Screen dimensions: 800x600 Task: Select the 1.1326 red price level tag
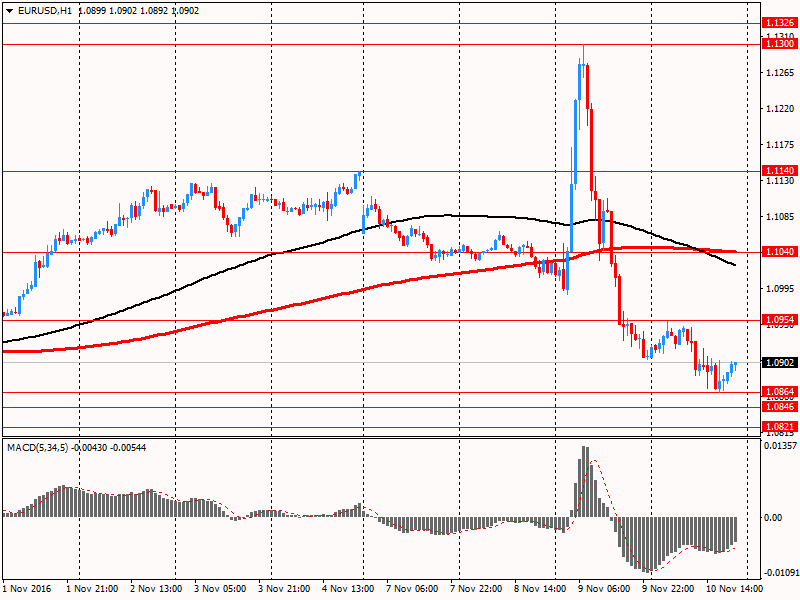coord(778,23)
